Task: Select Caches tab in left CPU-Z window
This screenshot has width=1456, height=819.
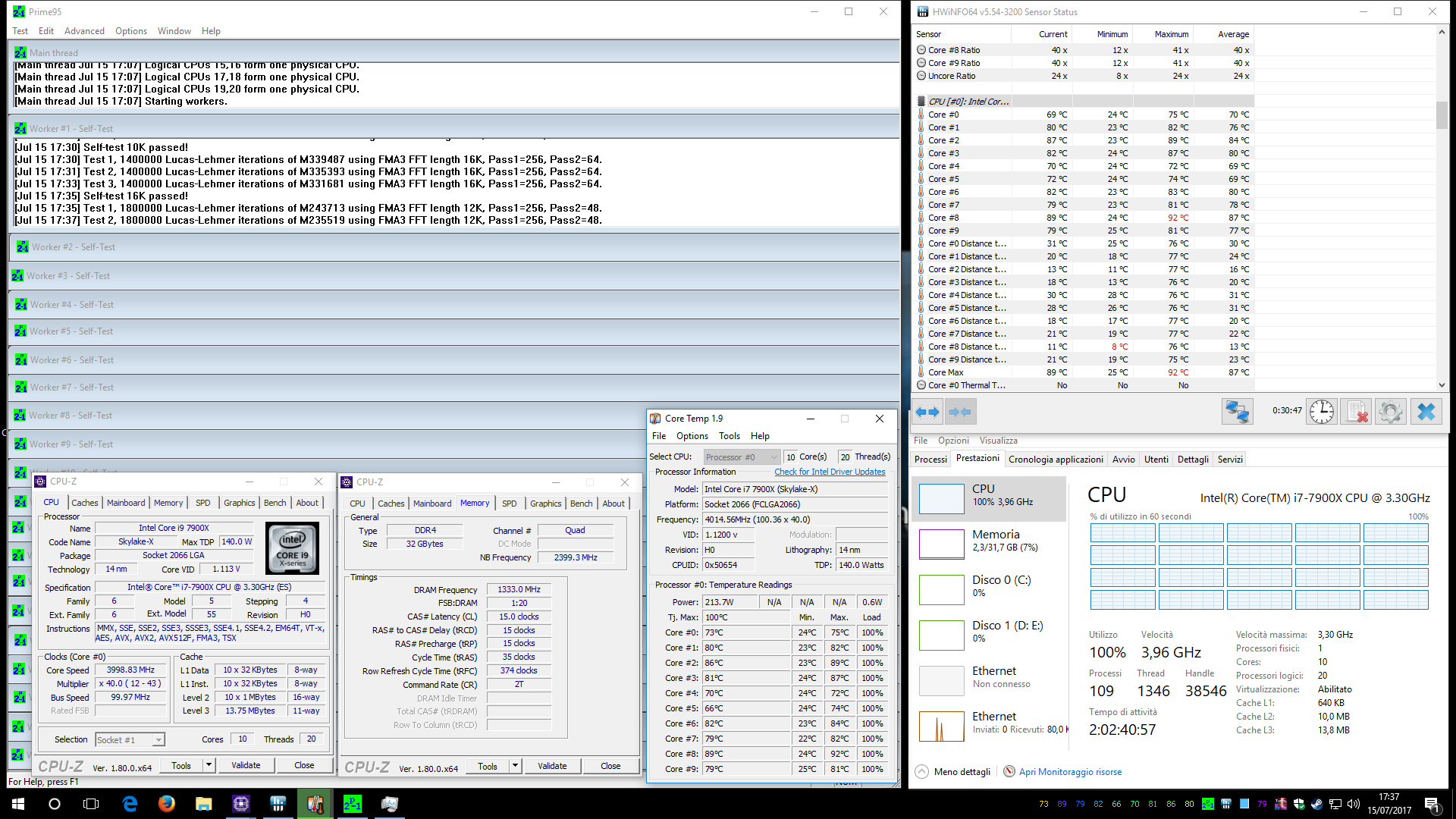Action: (x=85, y=503)
